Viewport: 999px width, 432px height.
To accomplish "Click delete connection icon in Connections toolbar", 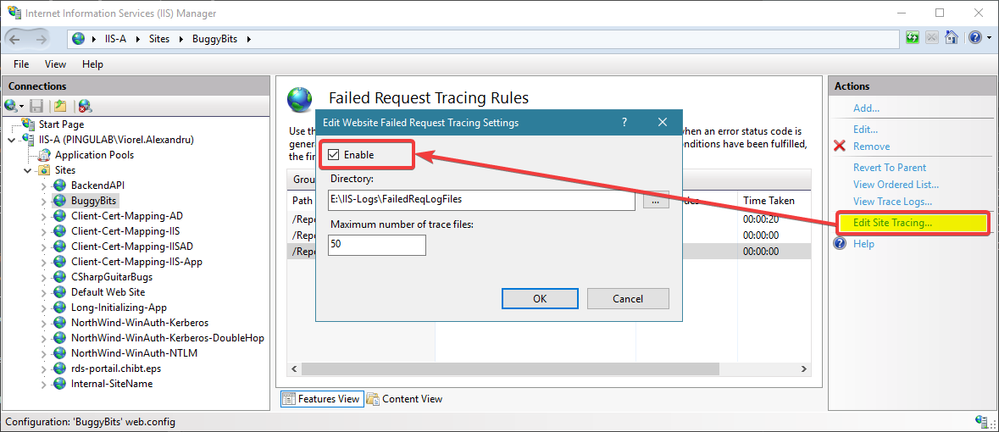I will click(x=85, y=106).
